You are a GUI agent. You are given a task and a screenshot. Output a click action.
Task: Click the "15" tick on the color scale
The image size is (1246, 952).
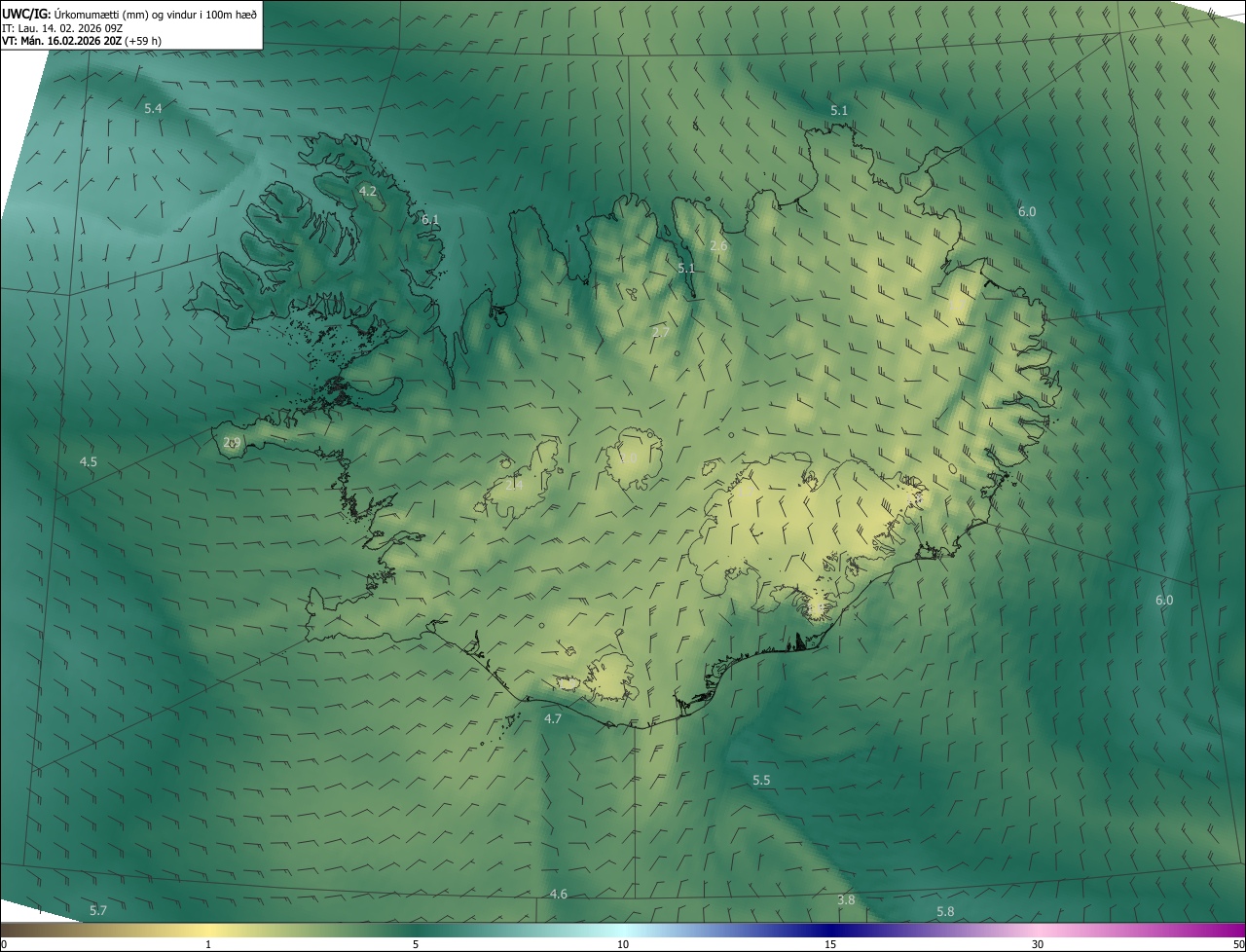pos(830,944)
